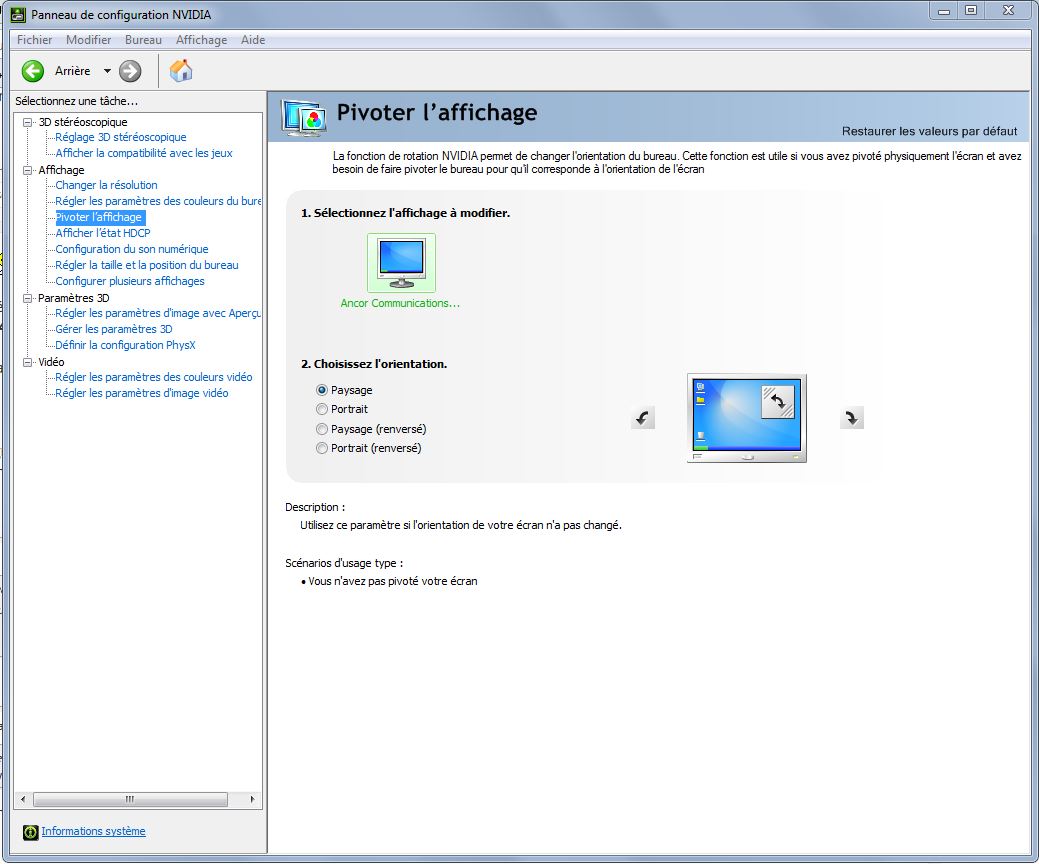Select the Ancor Communications monitor icon
The width and height of the screenshot is (1039, 864).
(x=402, y=262)
